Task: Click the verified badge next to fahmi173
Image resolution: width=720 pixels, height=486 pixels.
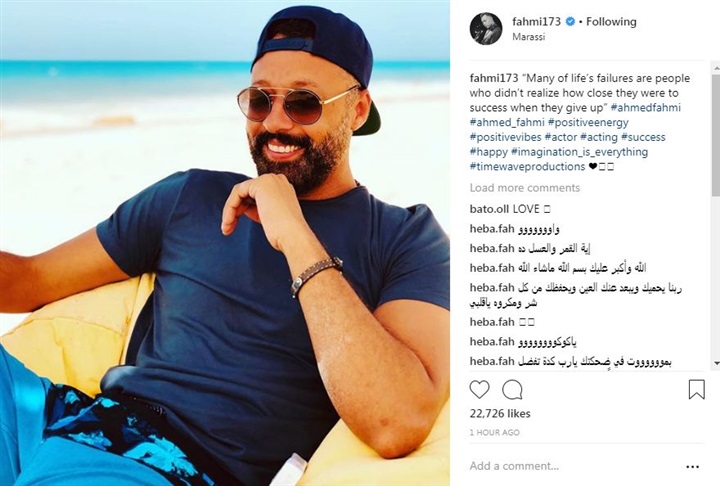Action: [x=570, y=22]
